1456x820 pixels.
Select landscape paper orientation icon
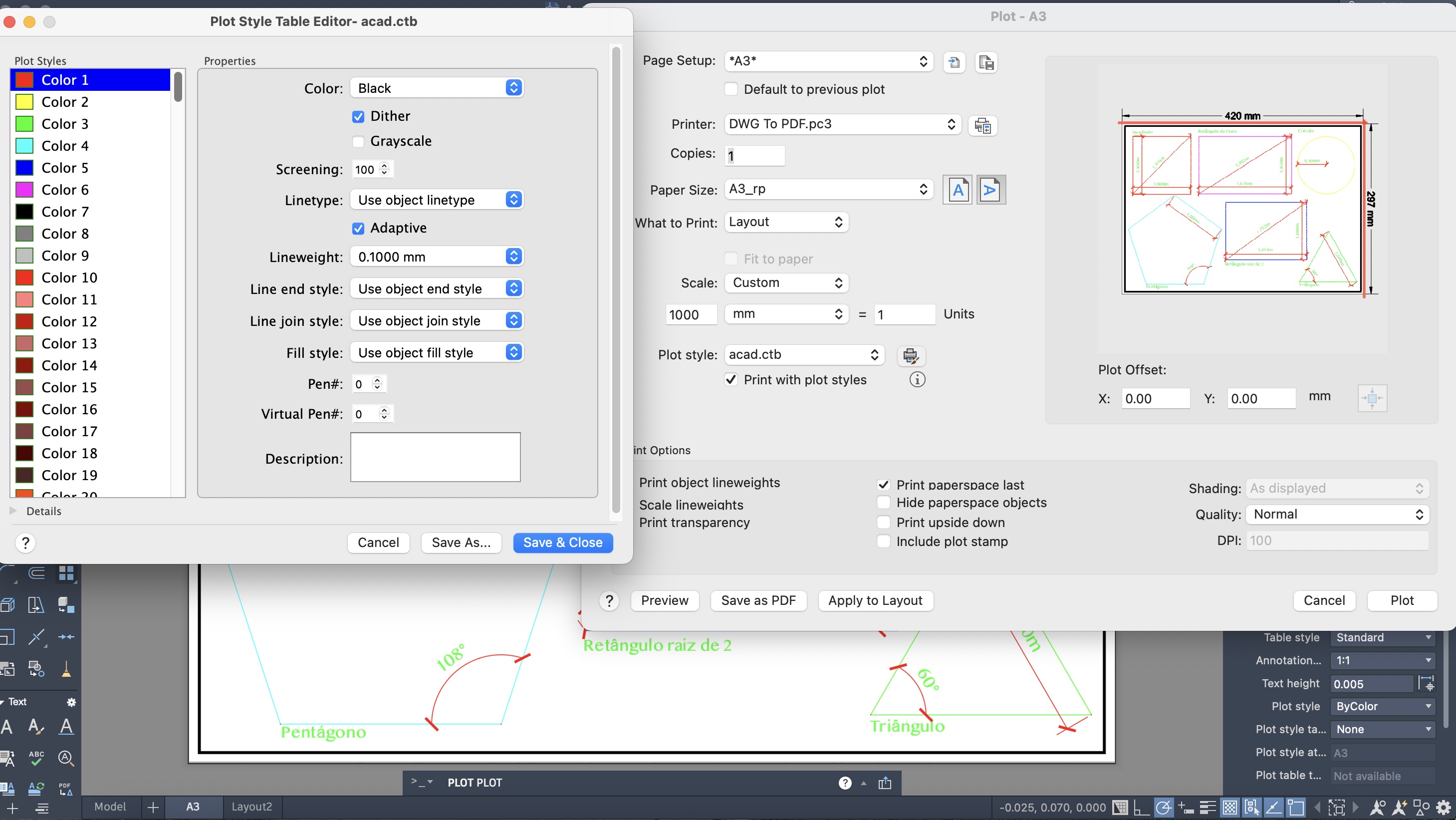[990, 190]
